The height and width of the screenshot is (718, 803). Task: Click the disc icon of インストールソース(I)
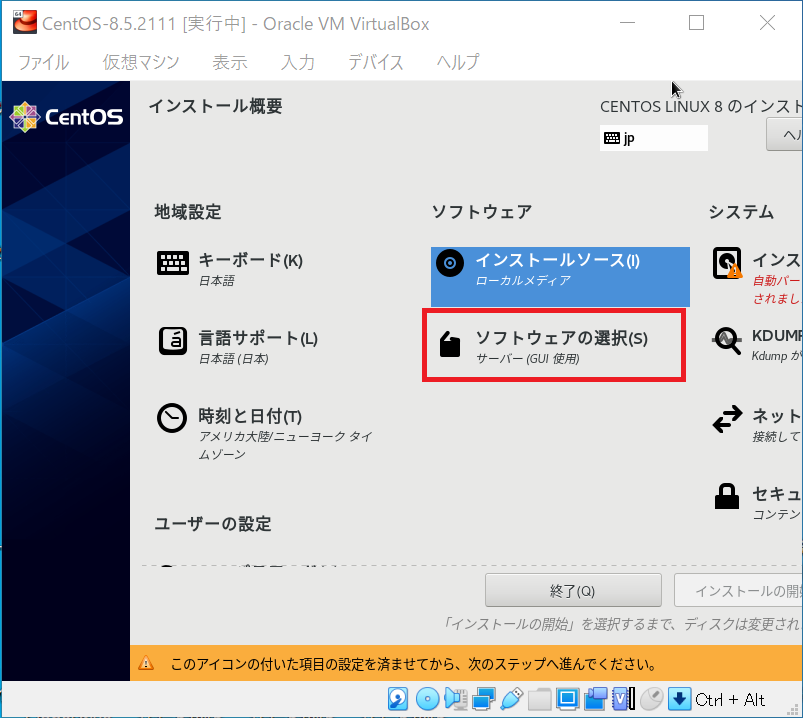450,263
